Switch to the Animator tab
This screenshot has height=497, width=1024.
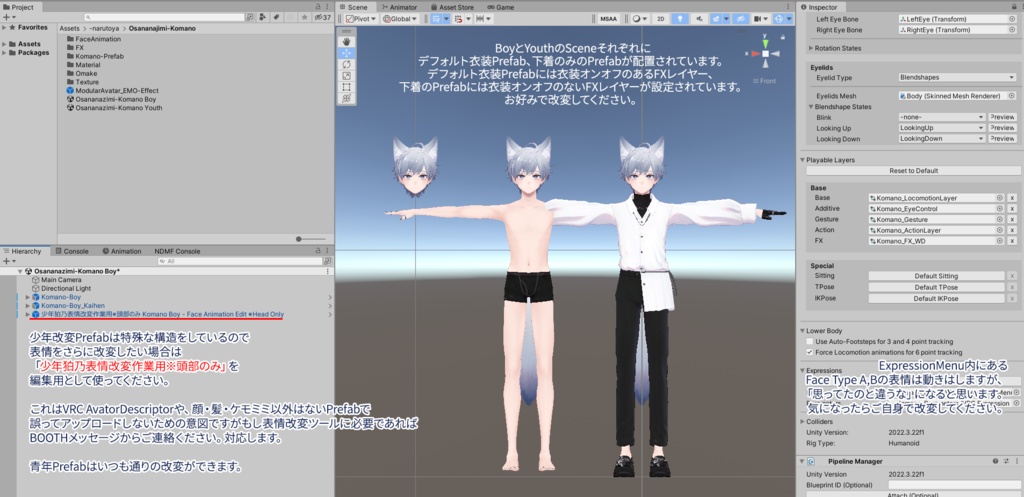point(399,7)
